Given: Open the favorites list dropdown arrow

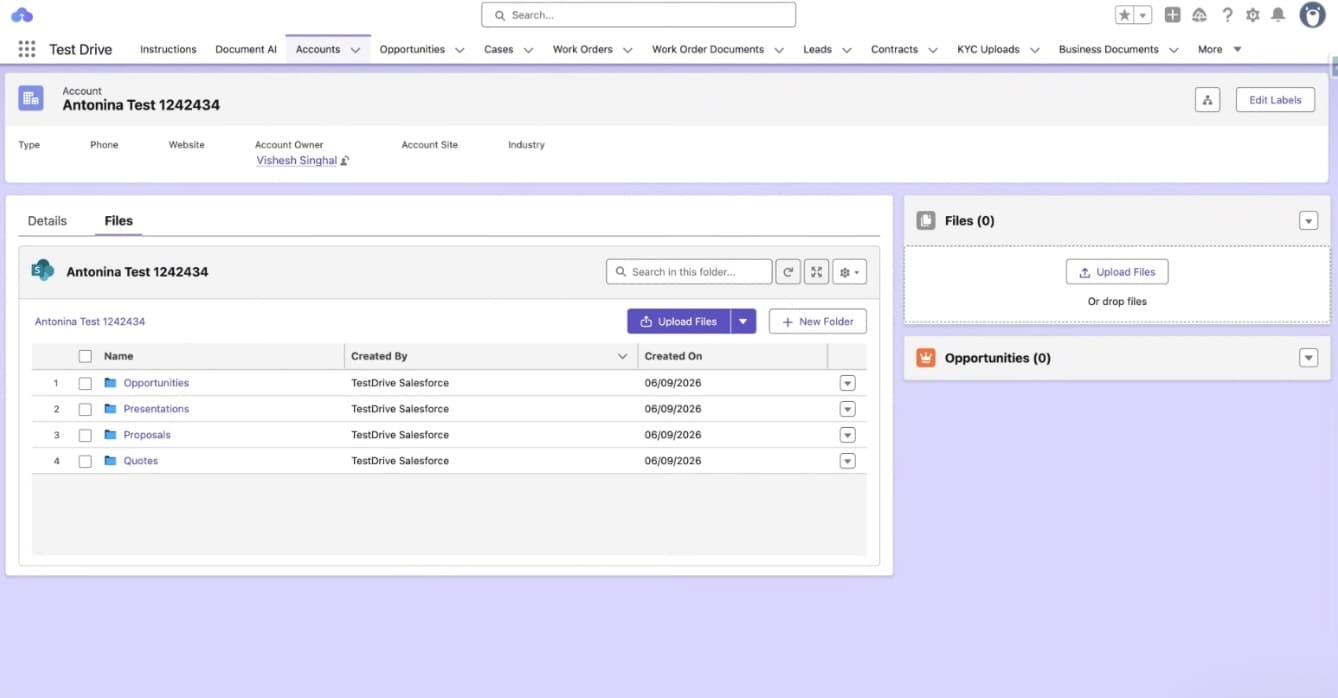Looking at the screenshot, I should (x=1143, y=15).
